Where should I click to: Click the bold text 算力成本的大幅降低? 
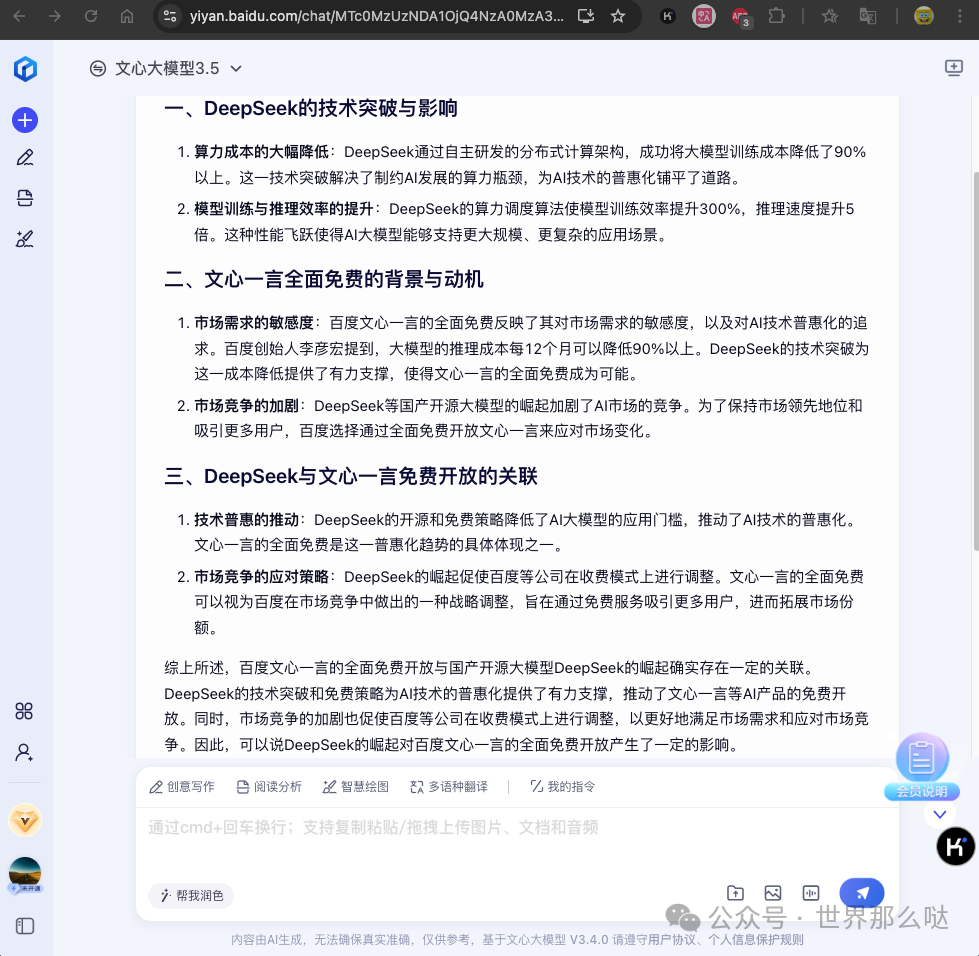pos(261,152)
